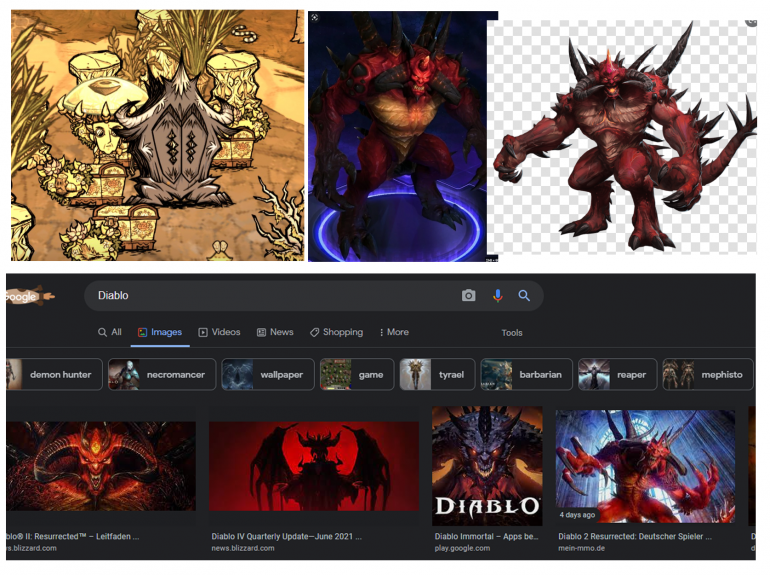Open the Diablo IV winged silhouette image
This screenshot has width=770, height=575.
tap(314, 466)
